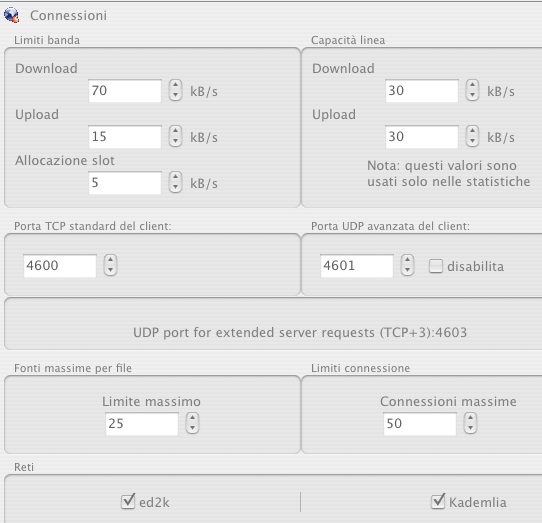Increase Limiti banda Download value with up arrow
The height and width of the screenshot is (523, 542).
click(x=176, y=85)
